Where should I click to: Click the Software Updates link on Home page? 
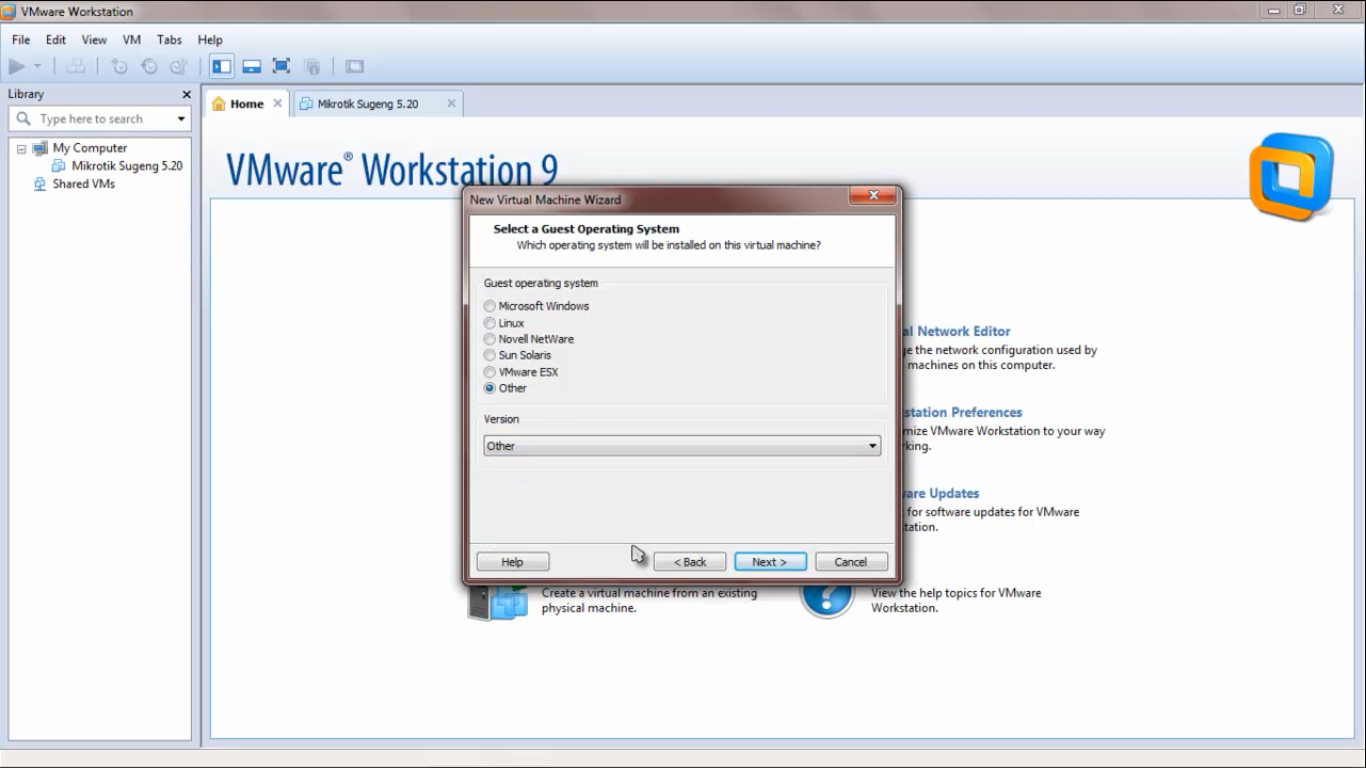(940, 493)
